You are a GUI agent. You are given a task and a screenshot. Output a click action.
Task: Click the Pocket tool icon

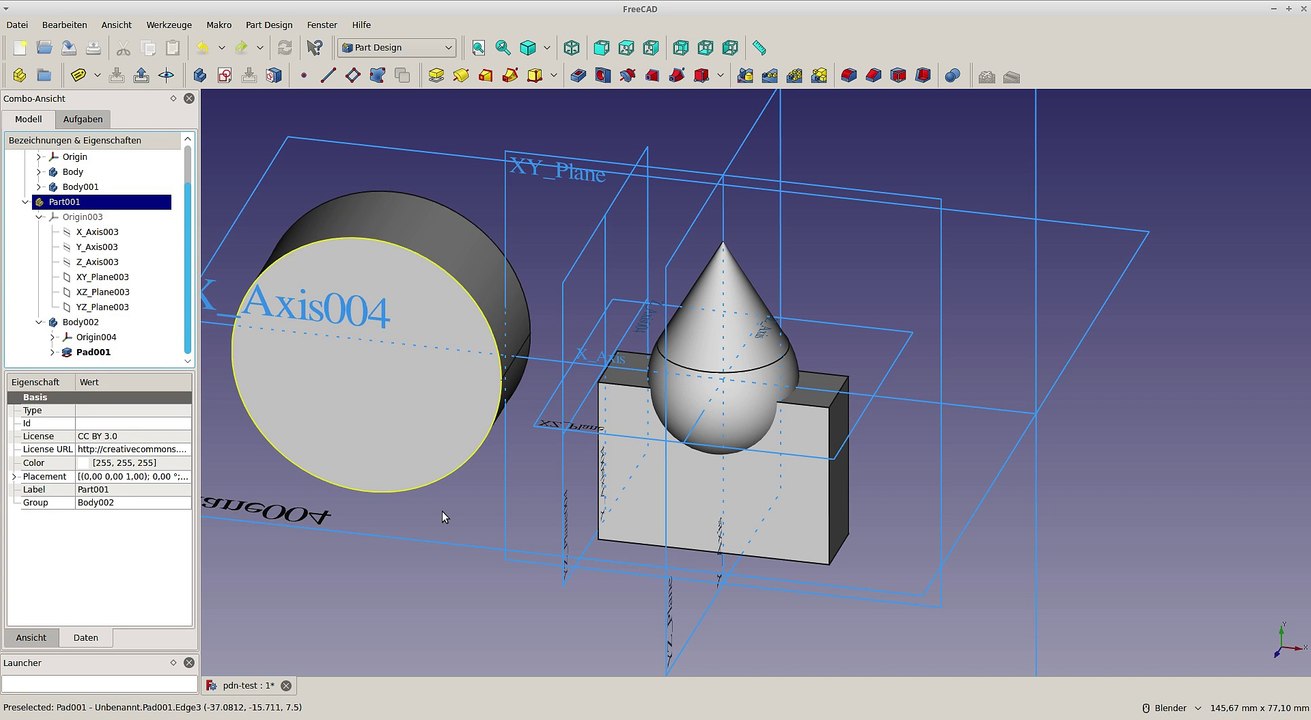point(578,75)
